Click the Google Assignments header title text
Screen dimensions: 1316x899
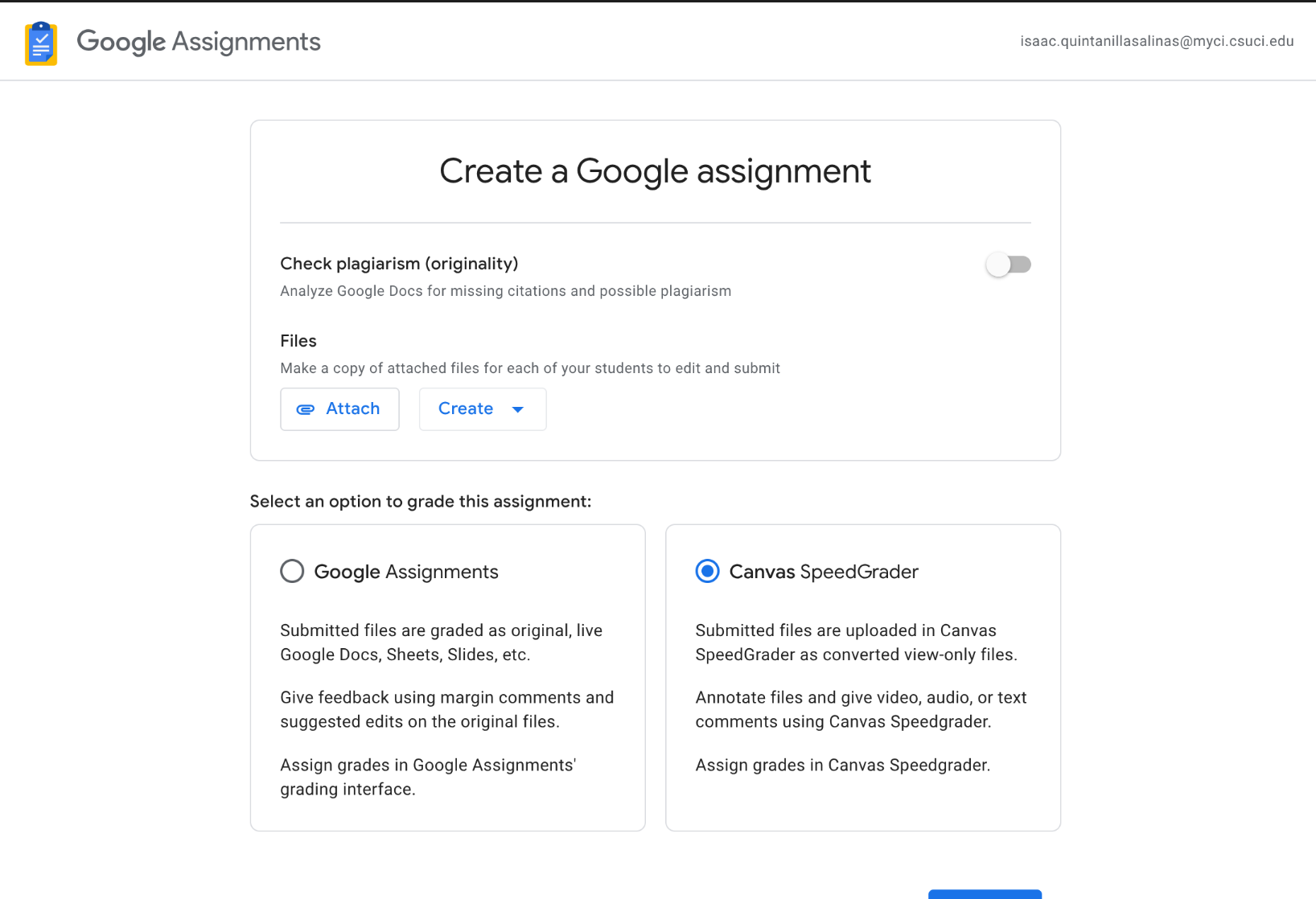click(199, 42)
